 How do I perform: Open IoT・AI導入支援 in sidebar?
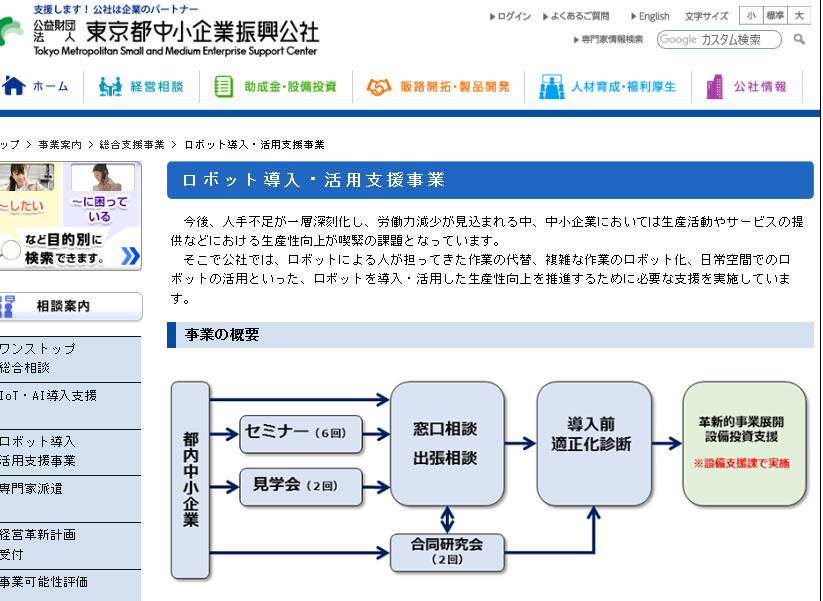(x=70, y=406)
